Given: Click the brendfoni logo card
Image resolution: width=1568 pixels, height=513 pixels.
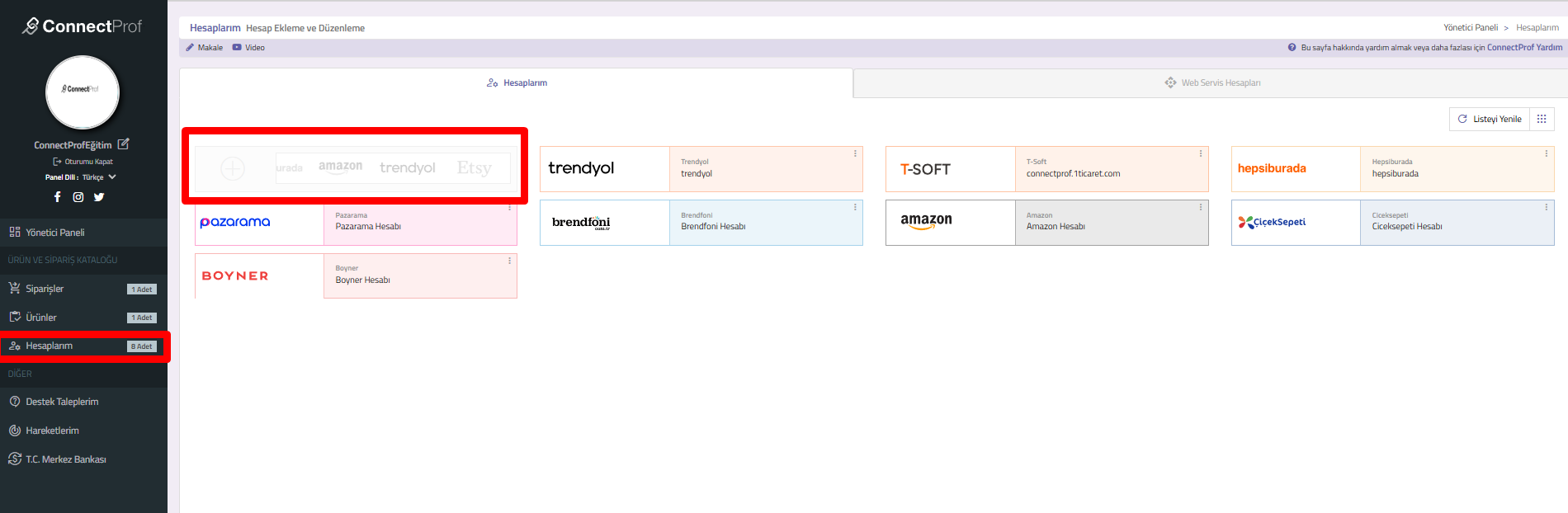Looking at the screenshot, I should 605,223.
